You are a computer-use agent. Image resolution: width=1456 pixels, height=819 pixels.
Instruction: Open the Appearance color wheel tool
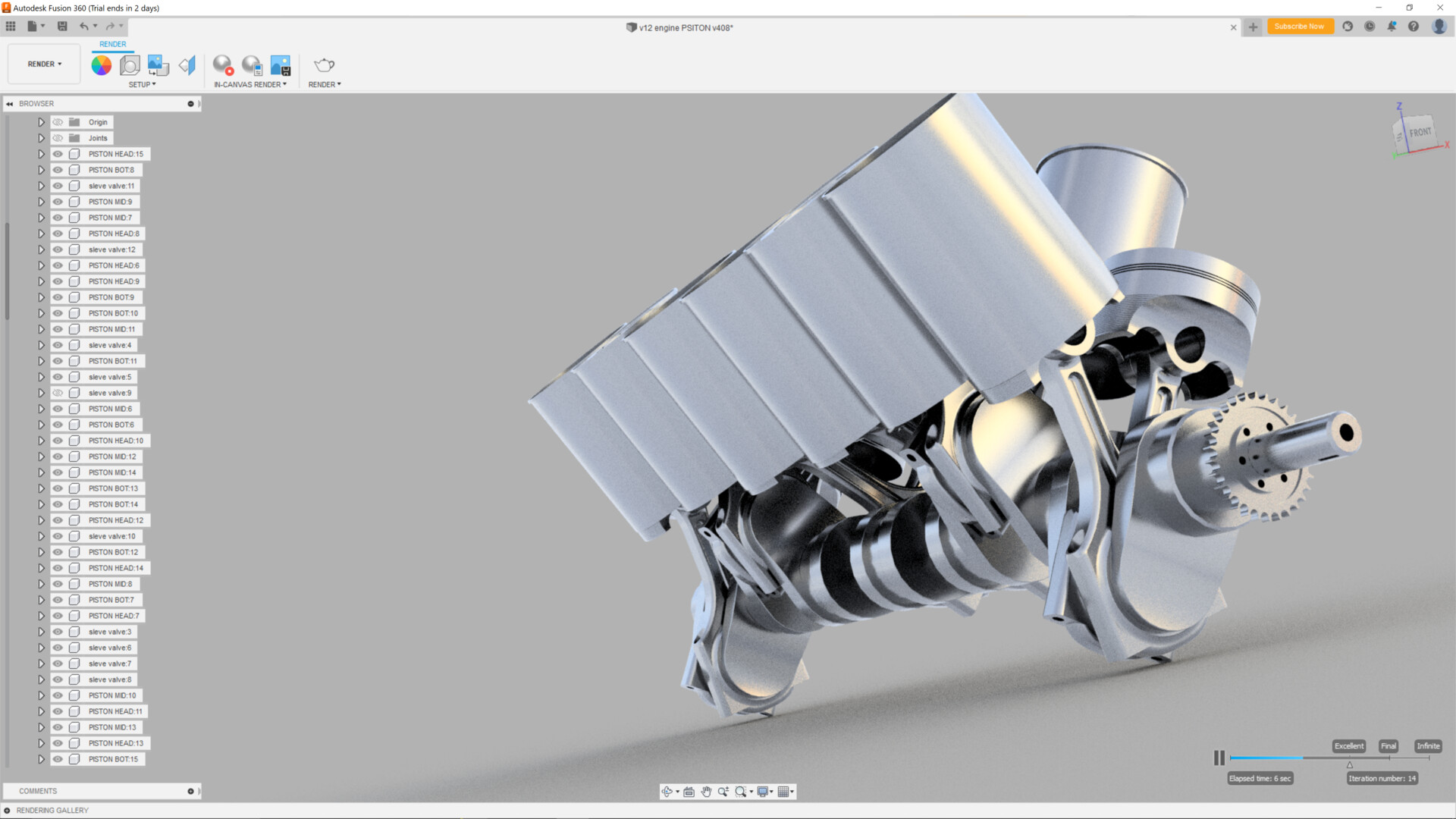[x=101, y=65]
